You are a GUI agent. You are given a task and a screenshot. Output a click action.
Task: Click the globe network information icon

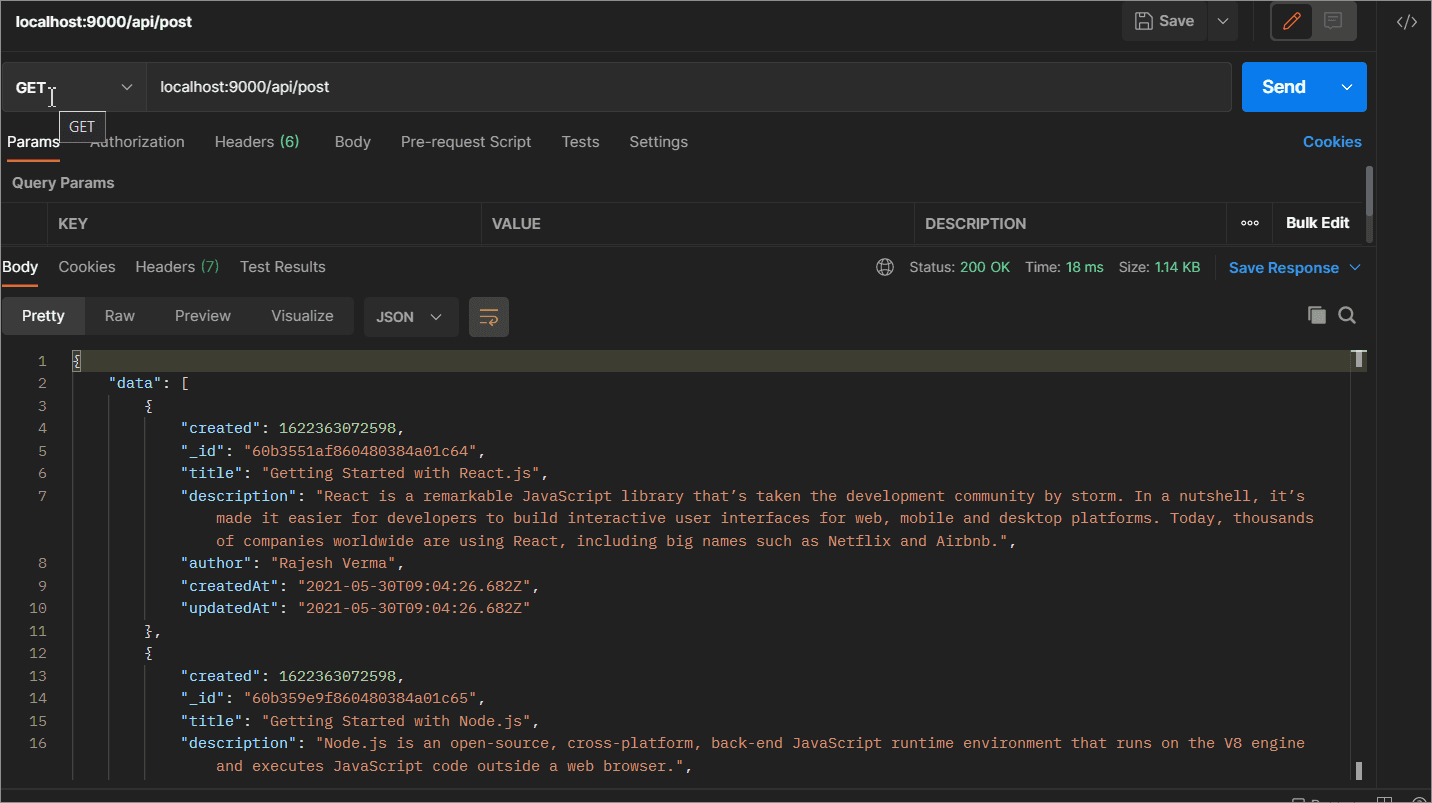(x=884, y=267)
